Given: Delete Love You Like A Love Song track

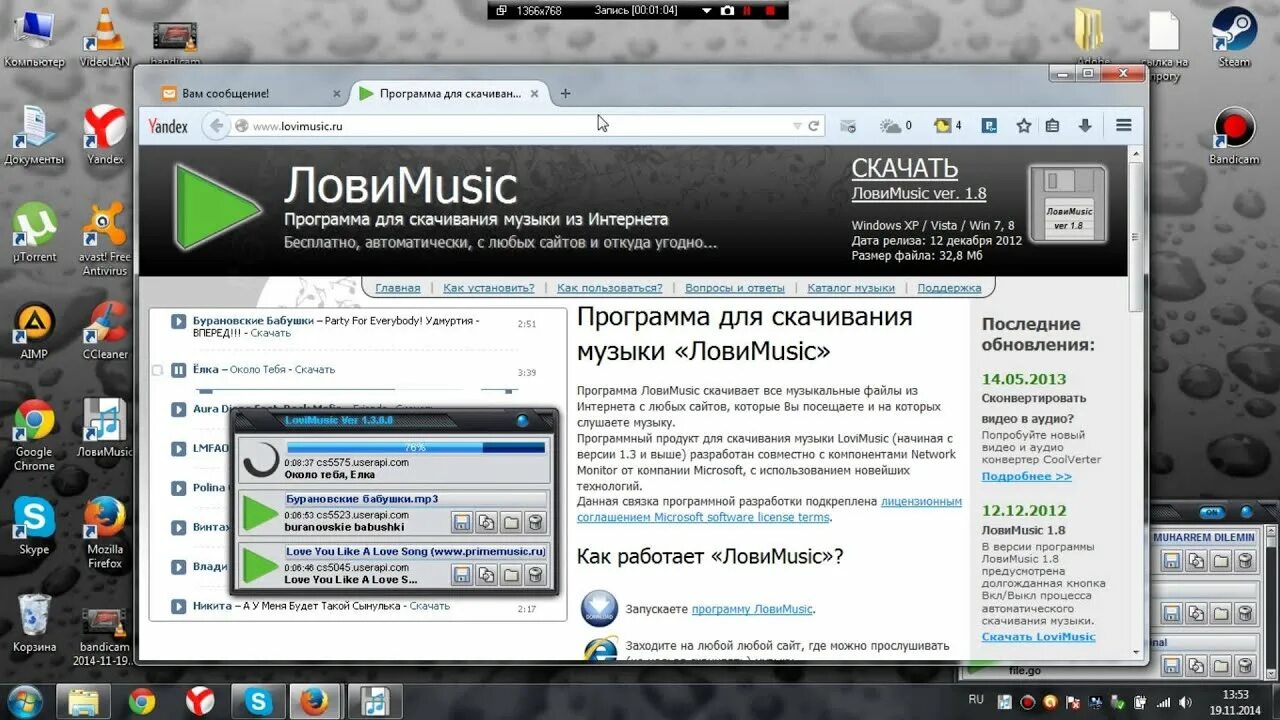Looking at the screenshot, I should (x=535, y=574).
